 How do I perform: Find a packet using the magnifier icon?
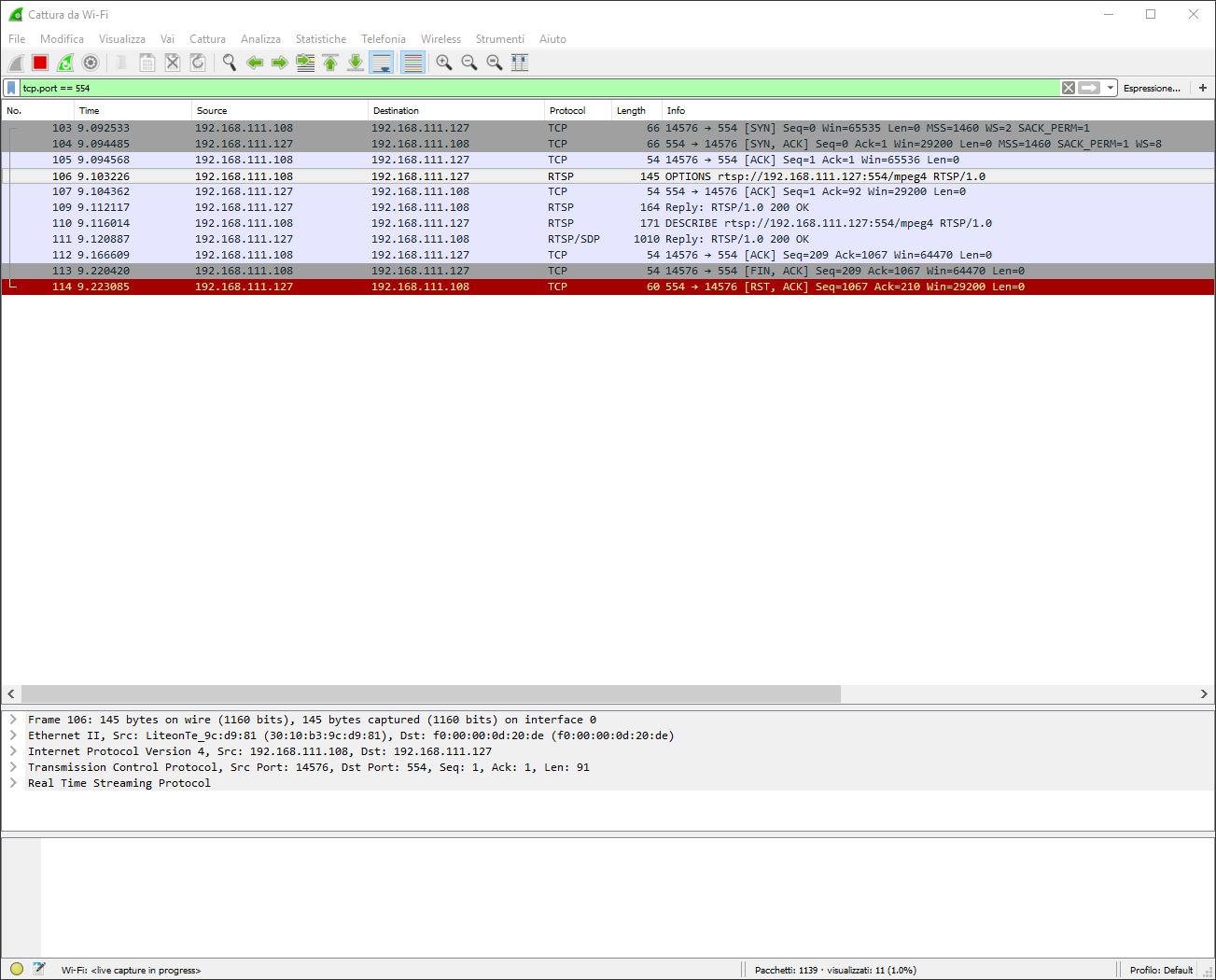click(229, 62)
